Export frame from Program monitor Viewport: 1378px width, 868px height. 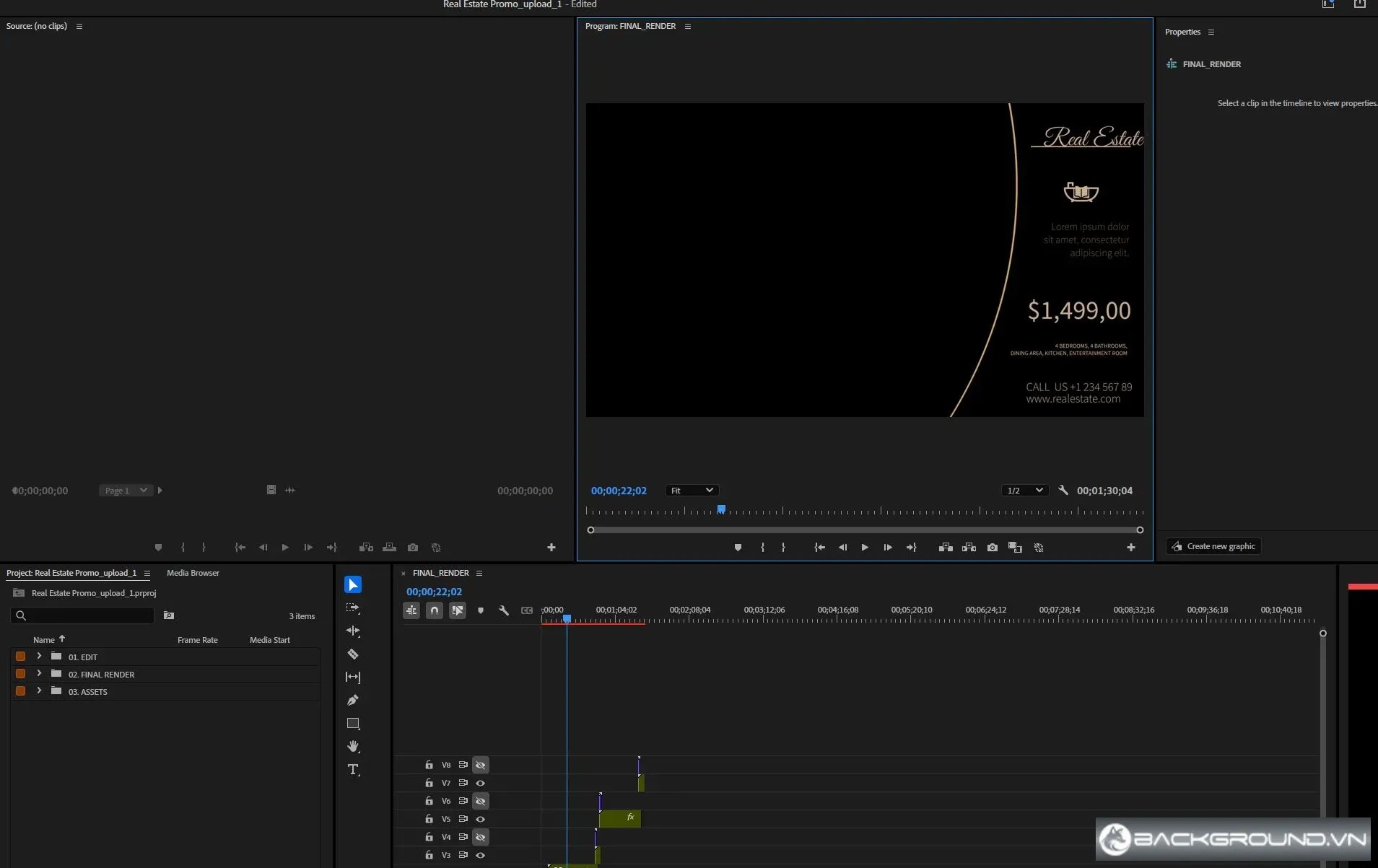(x=993, y=548)
